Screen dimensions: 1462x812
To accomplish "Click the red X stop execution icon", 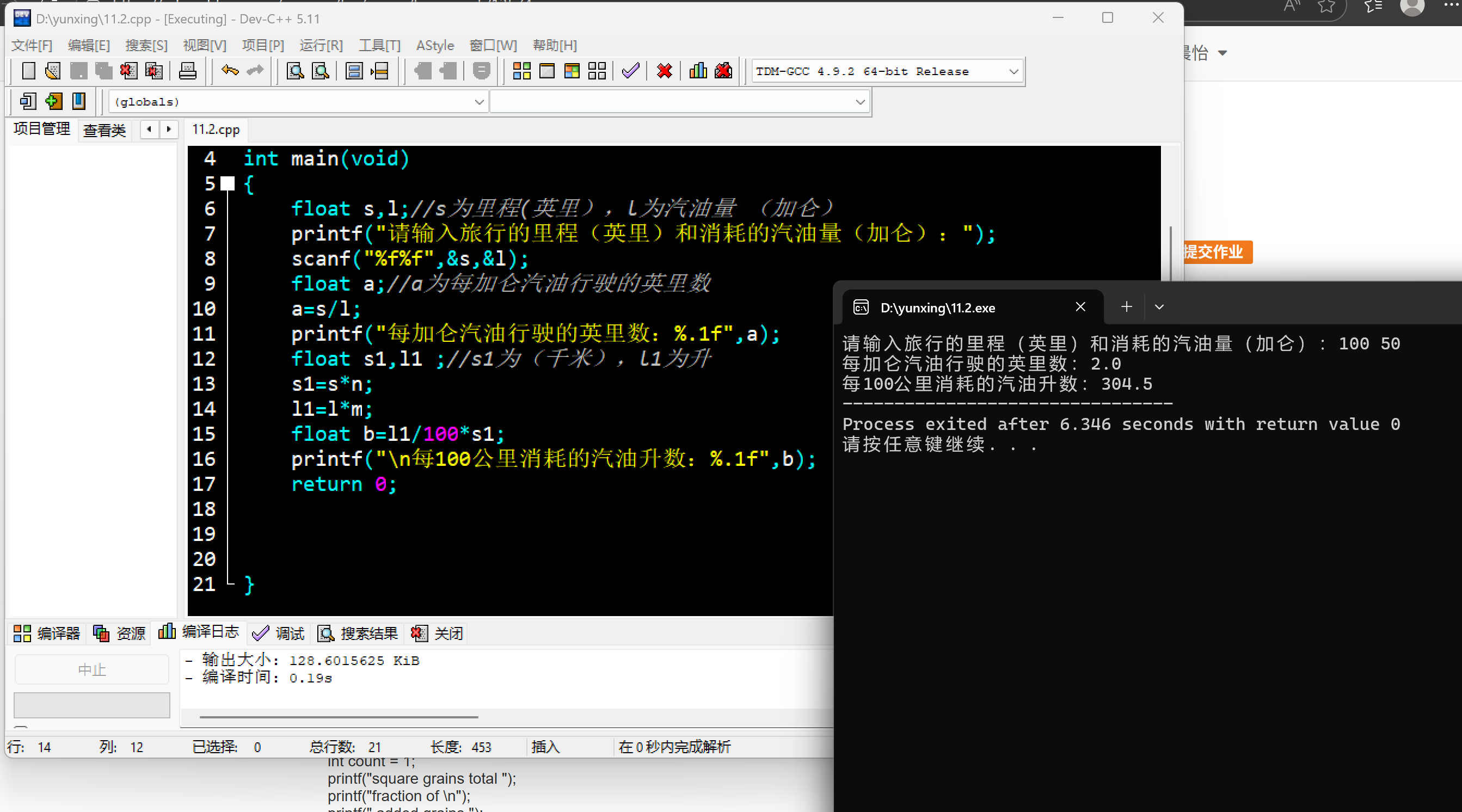I will (664, 71).
